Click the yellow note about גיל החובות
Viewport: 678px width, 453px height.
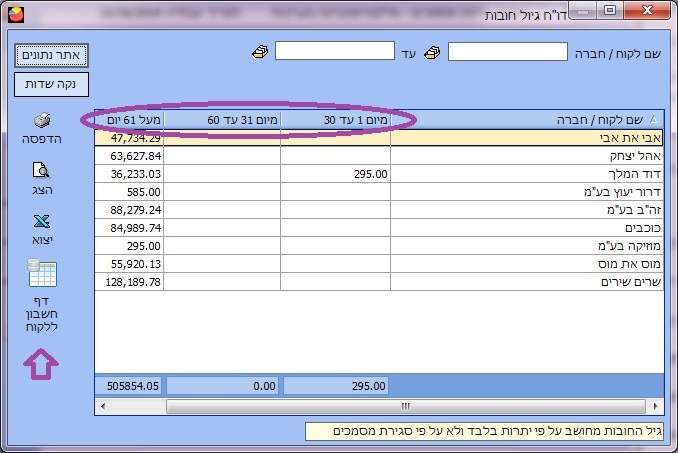[x=484, y=431]
